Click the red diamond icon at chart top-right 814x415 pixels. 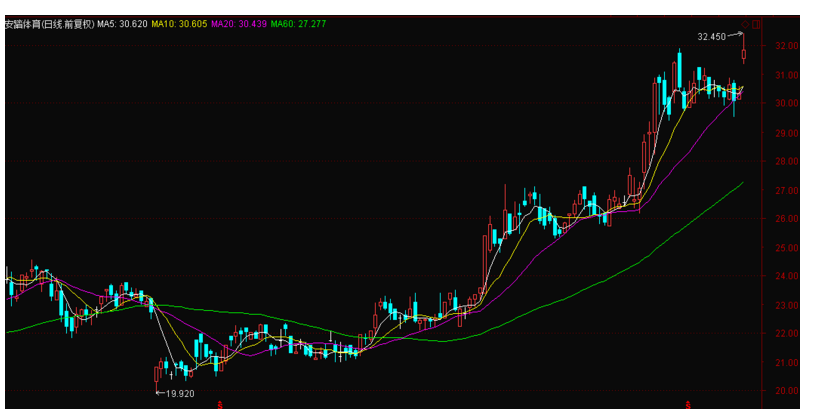click(x=745, y=24)
